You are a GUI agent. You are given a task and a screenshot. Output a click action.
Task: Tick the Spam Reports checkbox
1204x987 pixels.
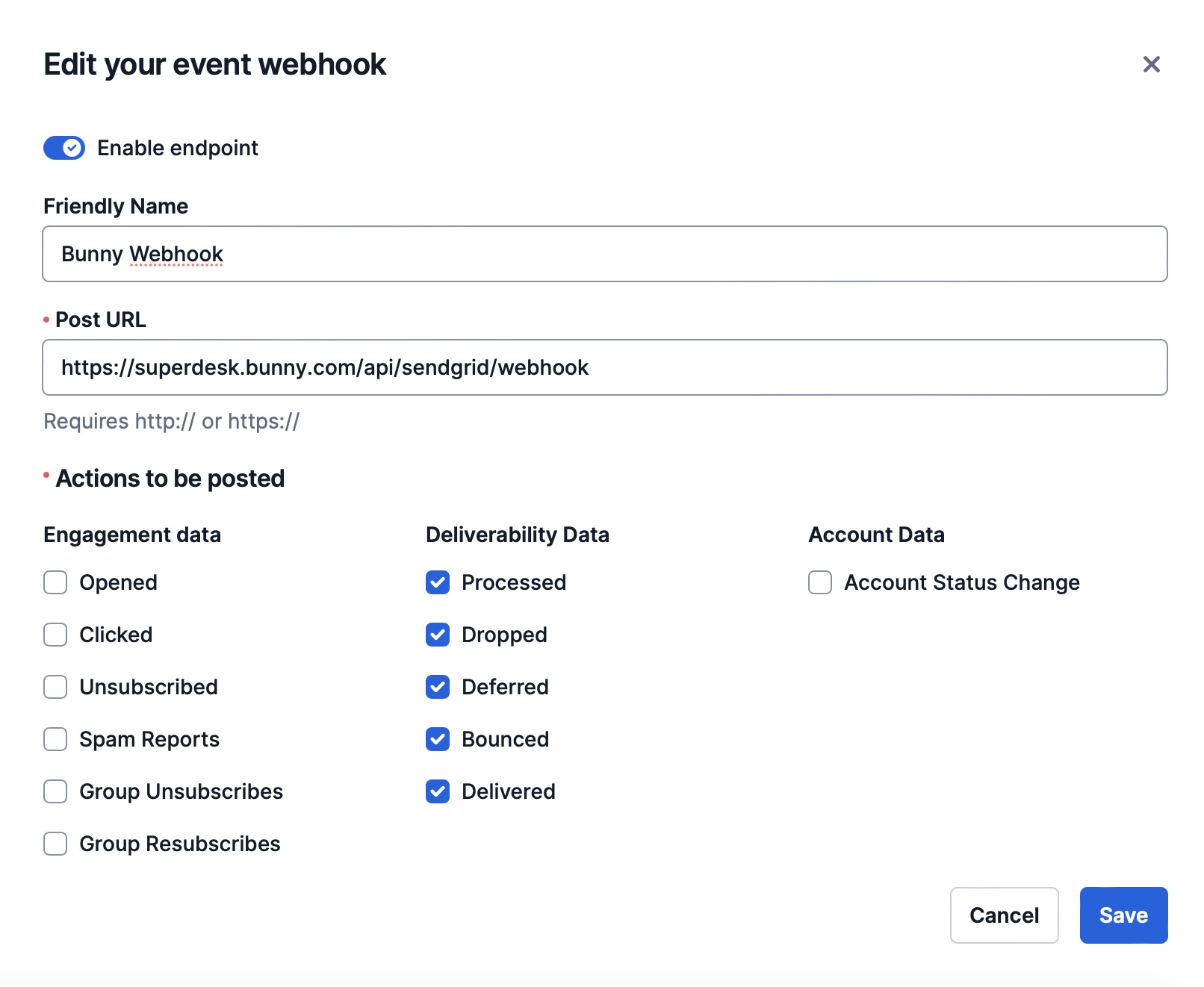(55, 739)
